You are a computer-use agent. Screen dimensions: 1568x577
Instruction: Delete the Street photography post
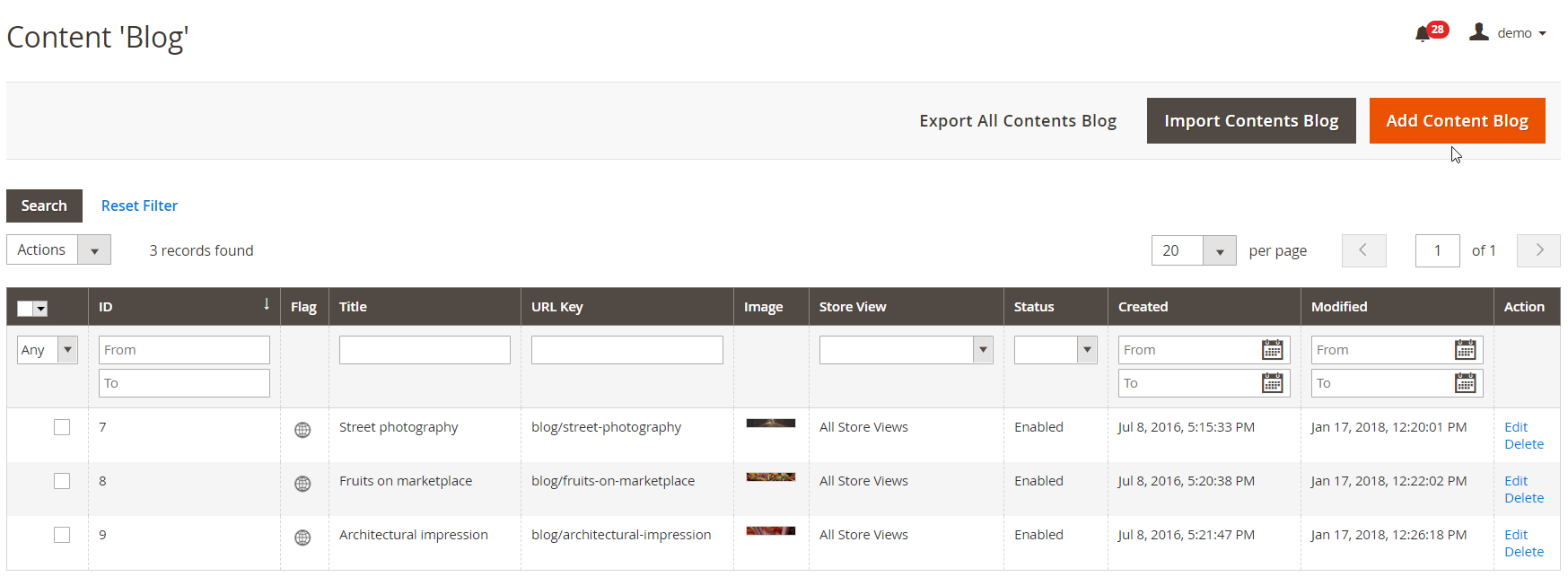[x=1524, y=444]
